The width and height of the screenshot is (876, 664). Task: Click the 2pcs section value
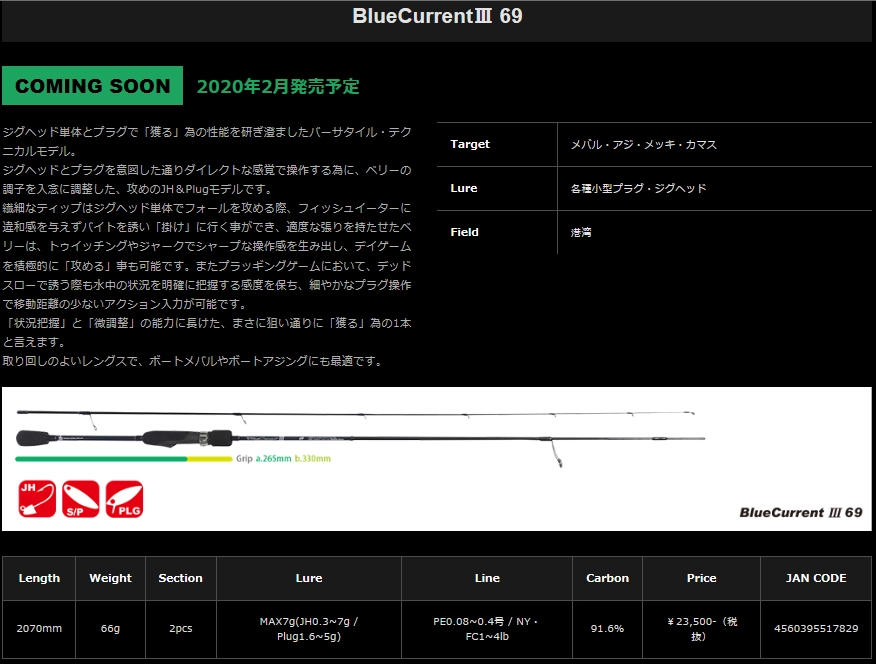(180, 629)
